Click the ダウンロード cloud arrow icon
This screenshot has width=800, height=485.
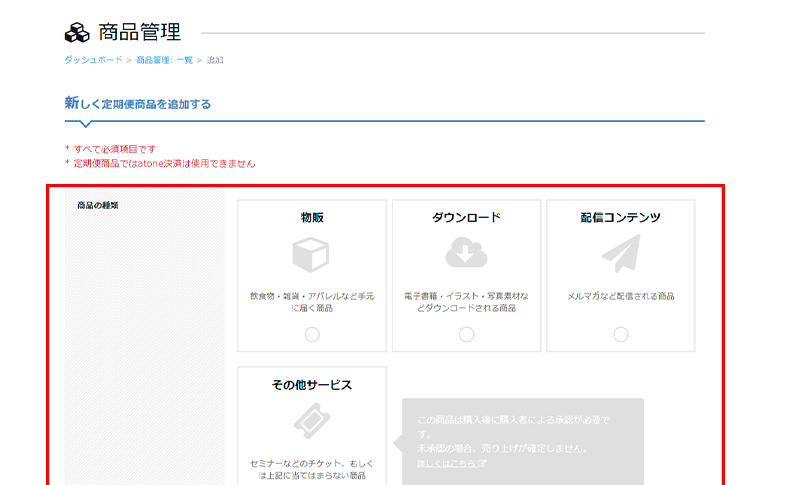coord(466,255)
